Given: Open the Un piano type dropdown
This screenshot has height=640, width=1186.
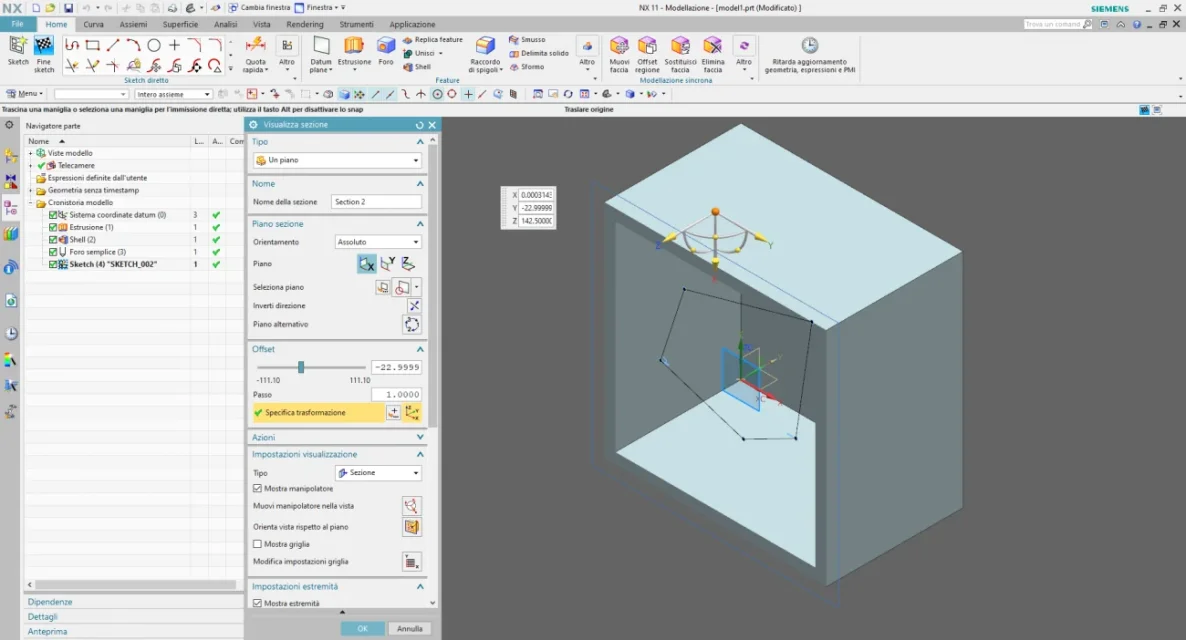Looking at the screenshot, I should coord(337,160).
